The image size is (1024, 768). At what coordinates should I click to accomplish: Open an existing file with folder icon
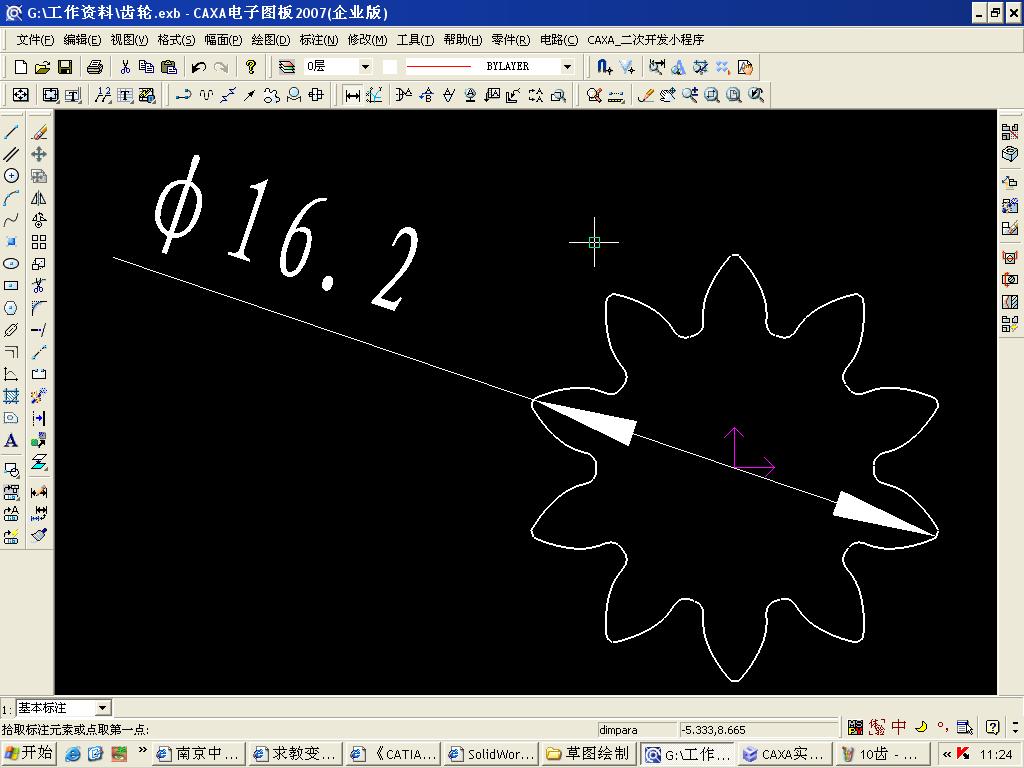42,67
